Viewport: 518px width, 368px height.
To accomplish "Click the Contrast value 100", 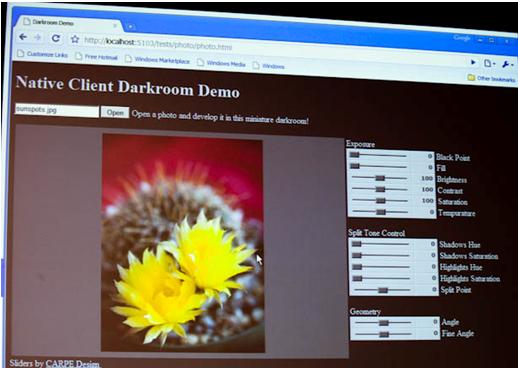I will [x=427, y=189].
